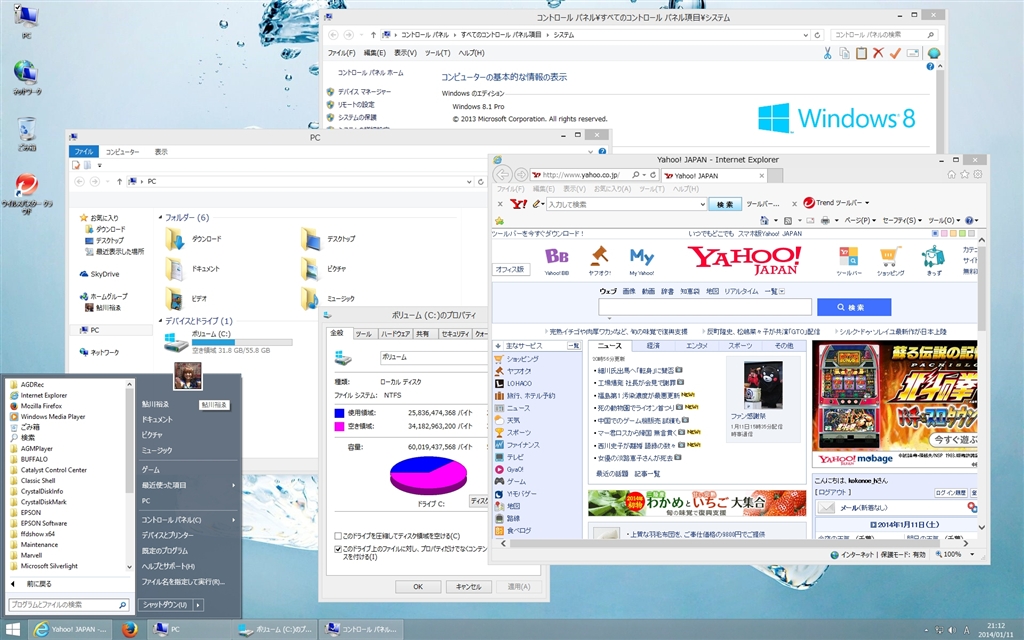The width and height of the screenshot is (1024, 640).
Task: Collapse the Folders (6) group in PC window
Action: pyautogui.click(x=161, y=217)
